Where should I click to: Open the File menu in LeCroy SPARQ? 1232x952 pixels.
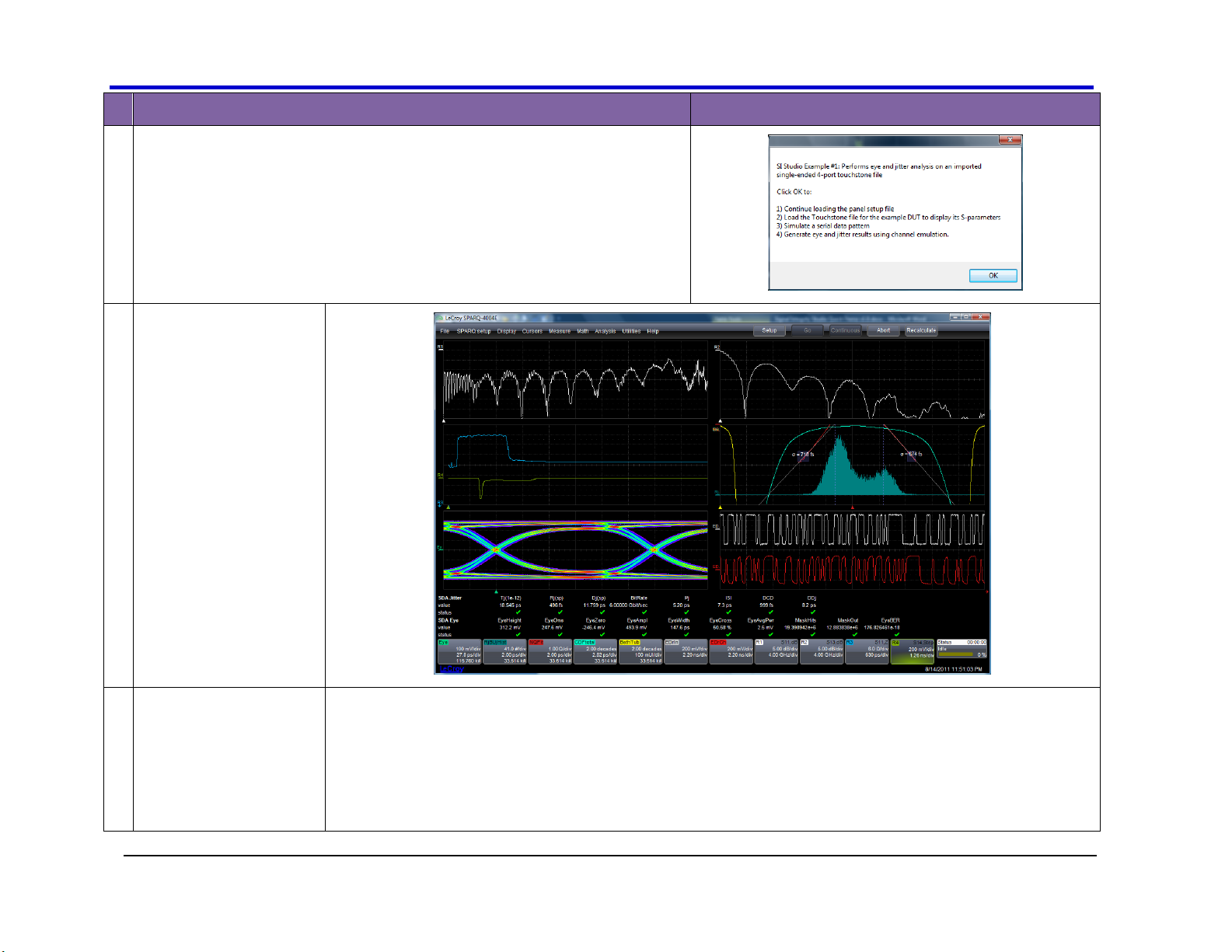coord(445,331)
